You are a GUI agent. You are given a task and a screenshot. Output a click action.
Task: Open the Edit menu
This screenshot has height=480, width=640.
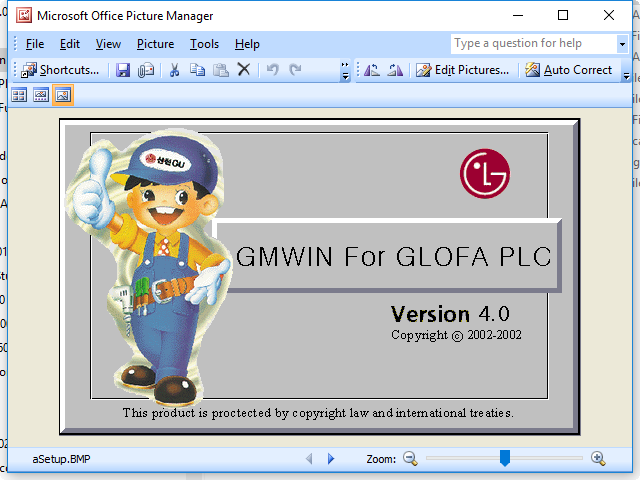[70, 44]
